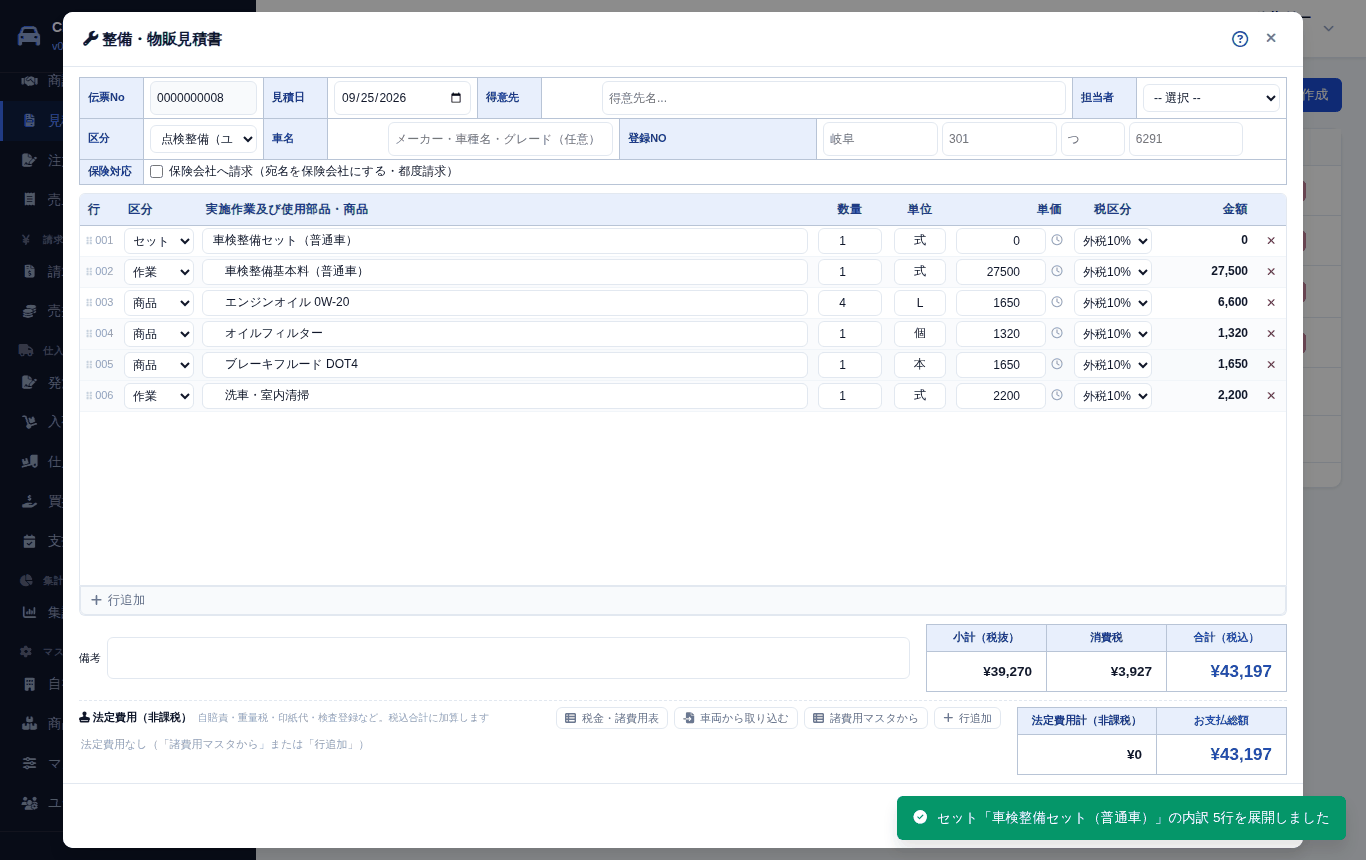This screenshot has width=1366, height=860.
Task: Show price history for row 002 単価 27500
Action: click(1057, 271)
